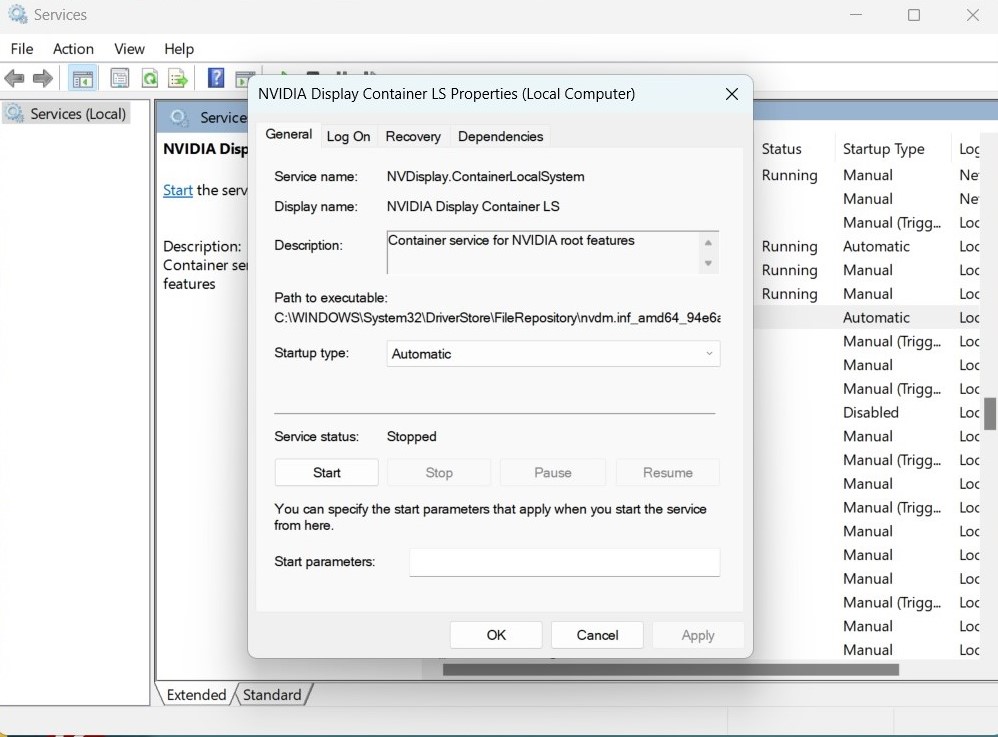Click the Export List toolbar icon
The height and width of the screenshot is (737, 998).
click(x=178, y=78)
